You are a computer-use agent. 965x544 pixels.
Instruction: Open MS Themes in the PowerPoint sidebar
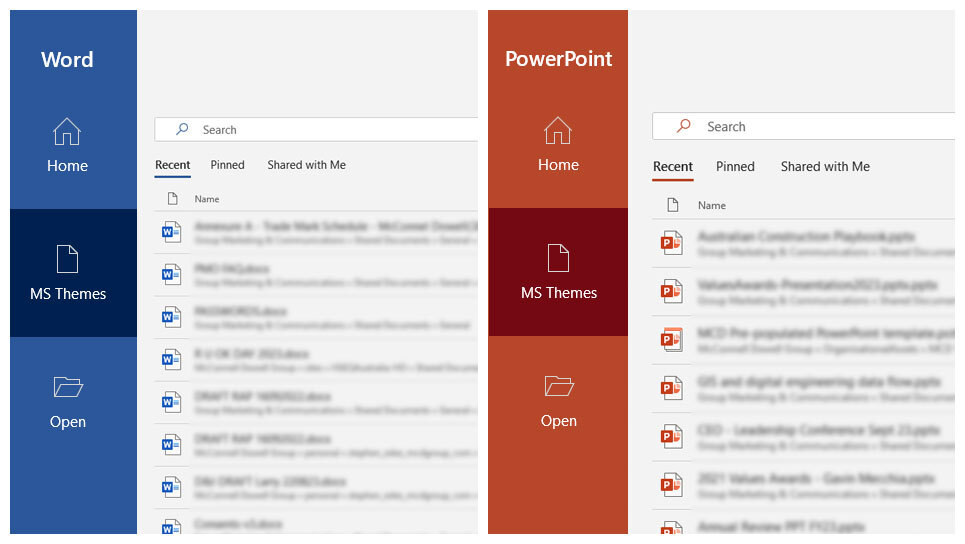558,272
